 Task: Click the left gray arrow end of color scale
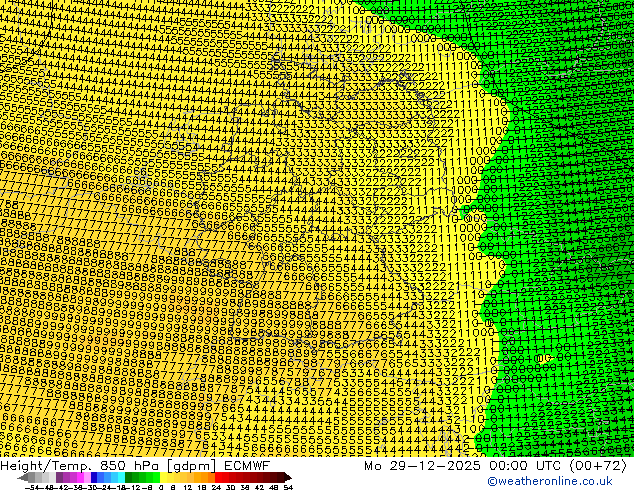[23, 478]
